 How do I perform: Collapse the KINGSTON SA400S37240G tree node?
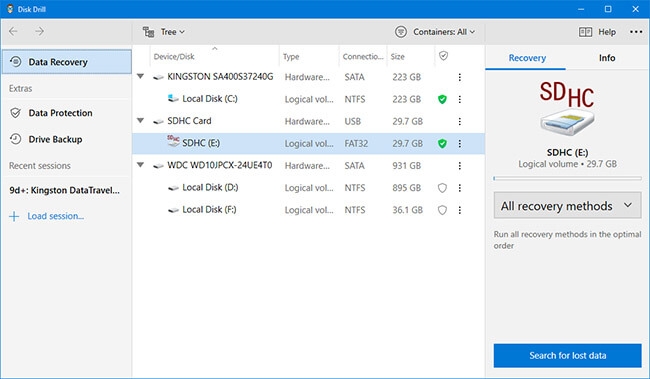click(x=141, y=76)
